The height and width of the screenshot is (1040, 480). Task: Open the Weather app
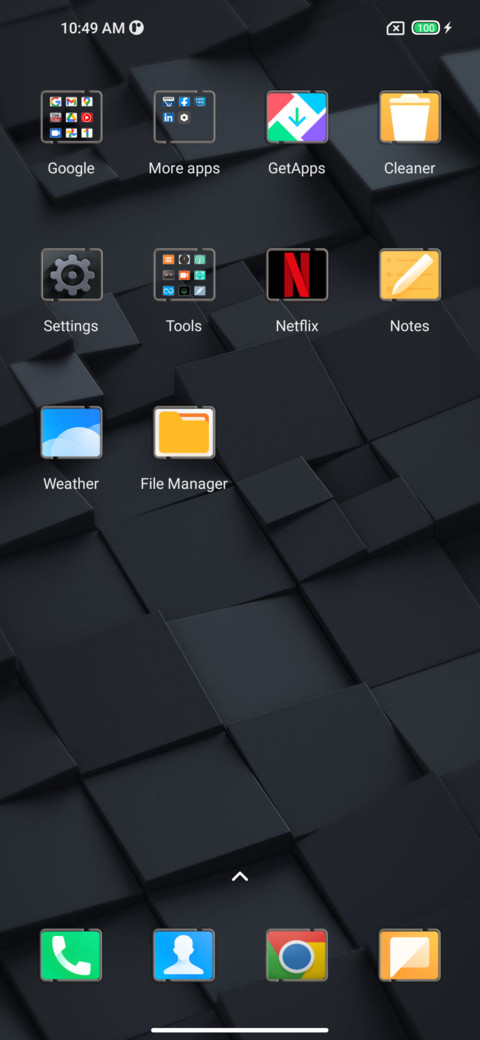point(72,432)
